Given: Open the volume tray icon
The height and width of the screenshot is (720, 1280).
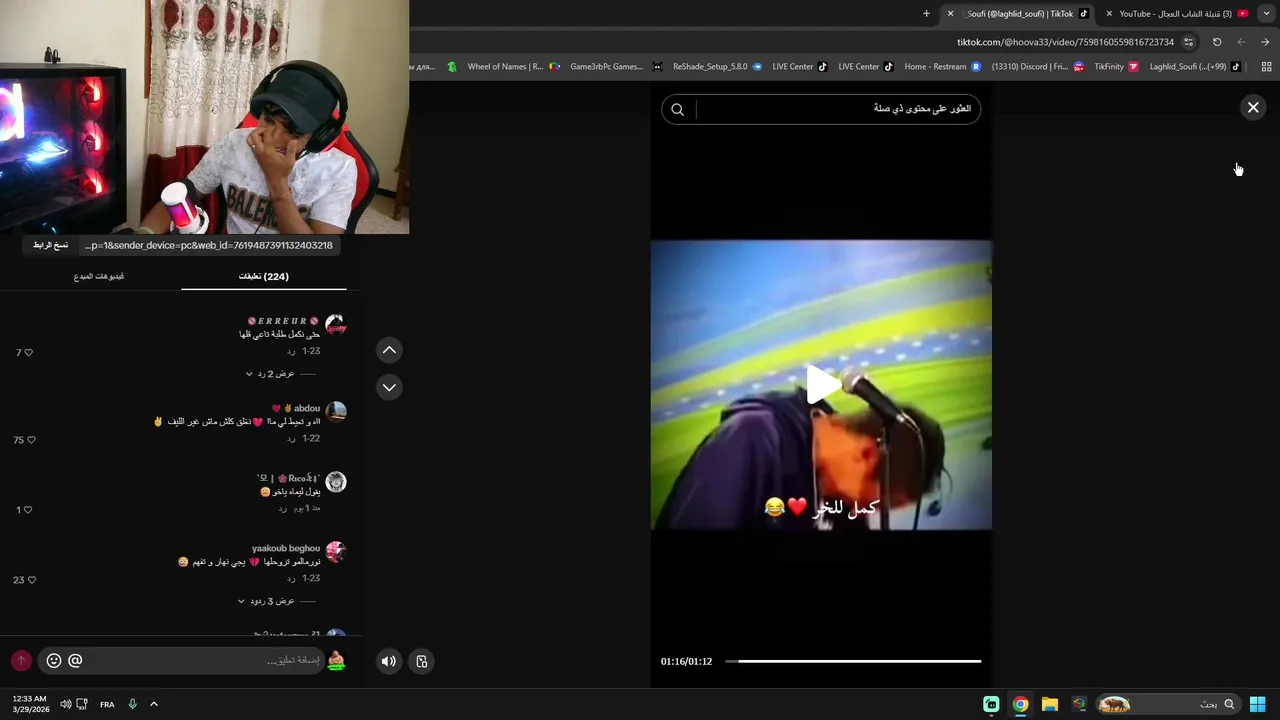Looking at the screenshot, I should click(x=65, y=704).
